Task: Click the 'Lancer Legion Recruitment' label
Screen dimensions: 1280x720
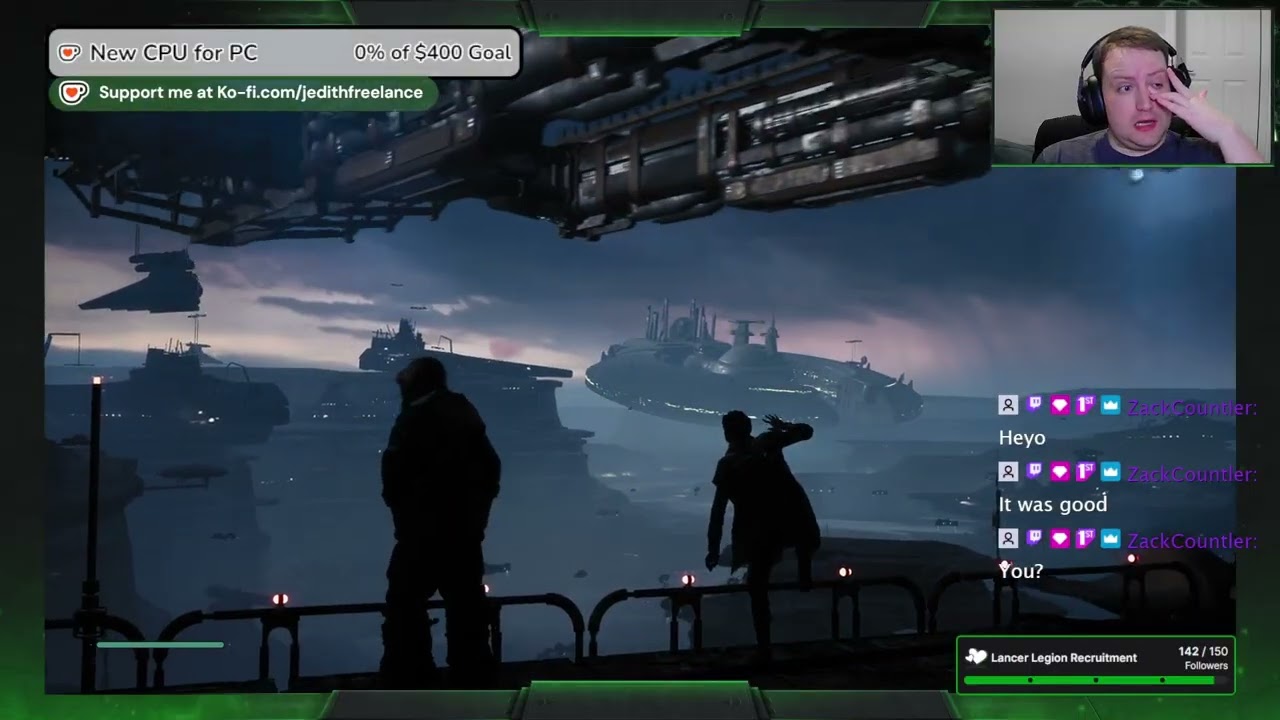Action: click(x=1064, y=658)
